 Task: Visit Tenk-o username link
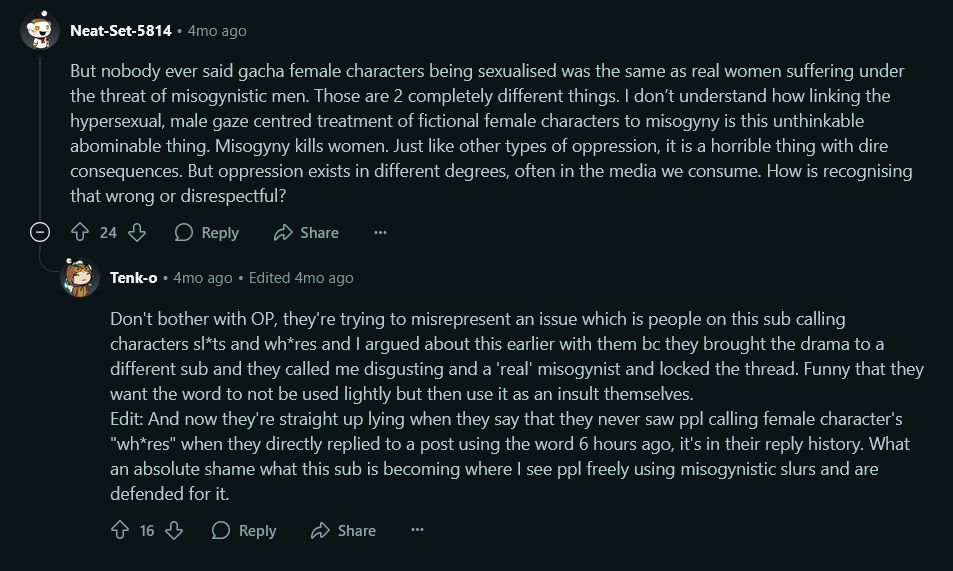point(134,278)
